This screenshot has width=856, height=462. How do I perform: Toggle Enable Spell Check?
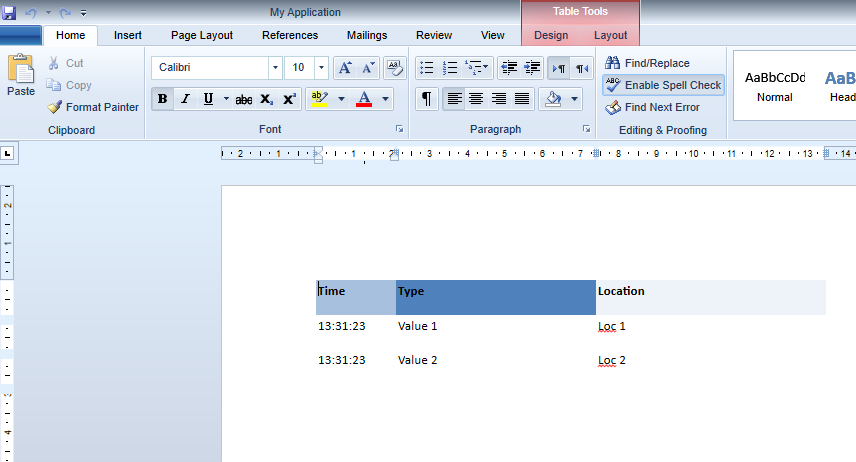[x=663, y=85]
